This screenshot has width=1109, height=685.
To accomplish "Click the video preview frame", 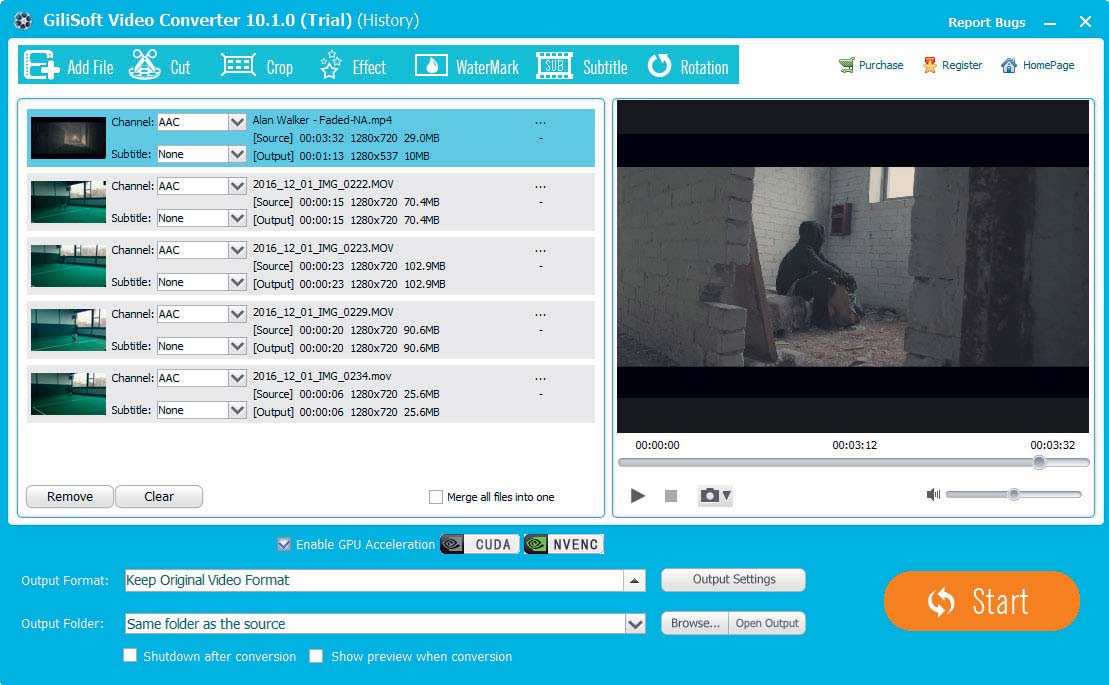I will pyautogui.click(x=852, y=267).
